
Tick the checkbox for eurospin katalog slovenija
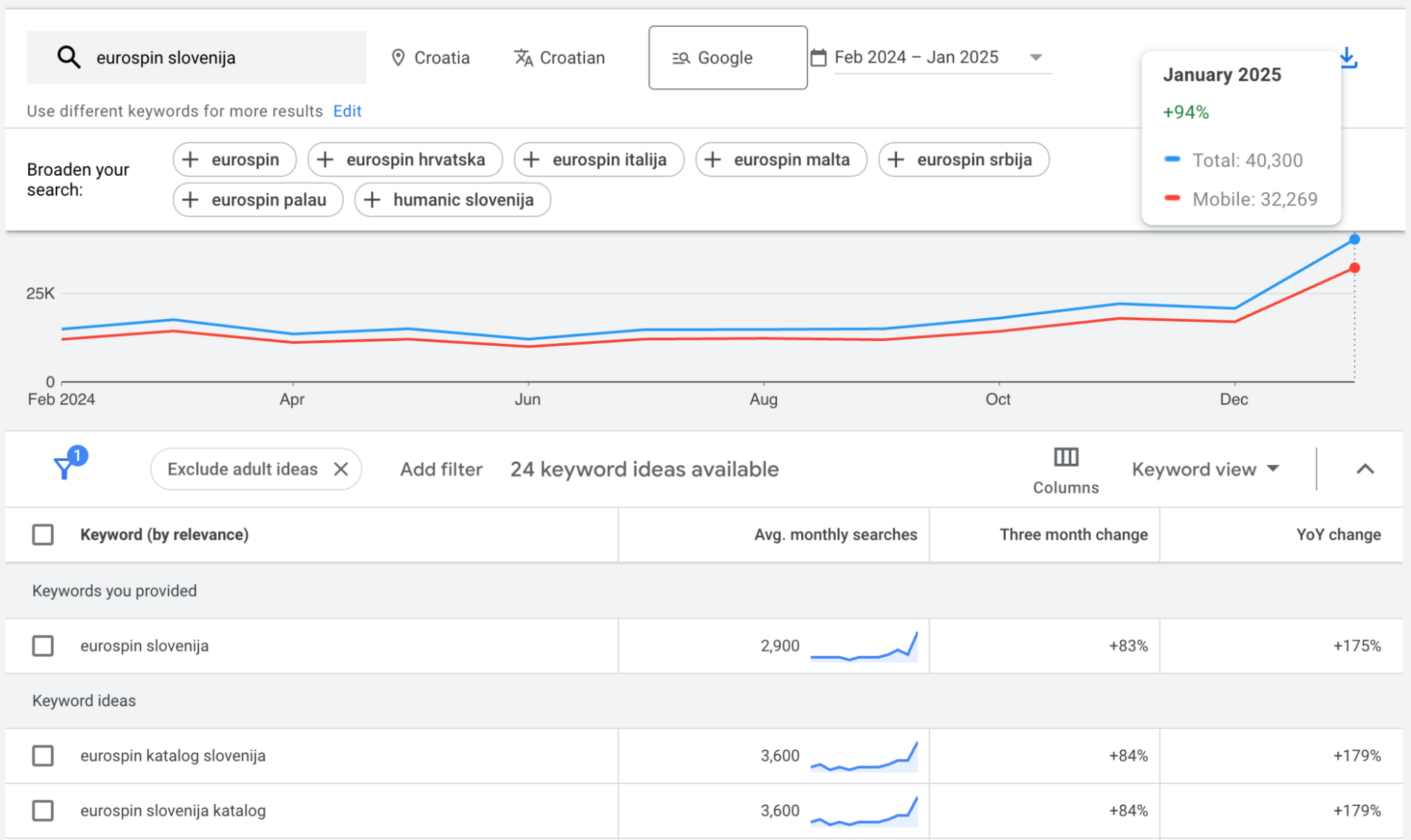43,756
